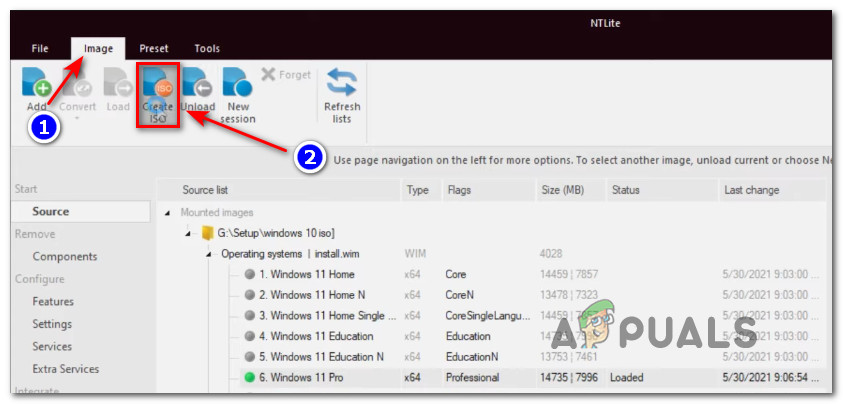Open the File tab
843x404 pixels.
[x=40, y=48]
